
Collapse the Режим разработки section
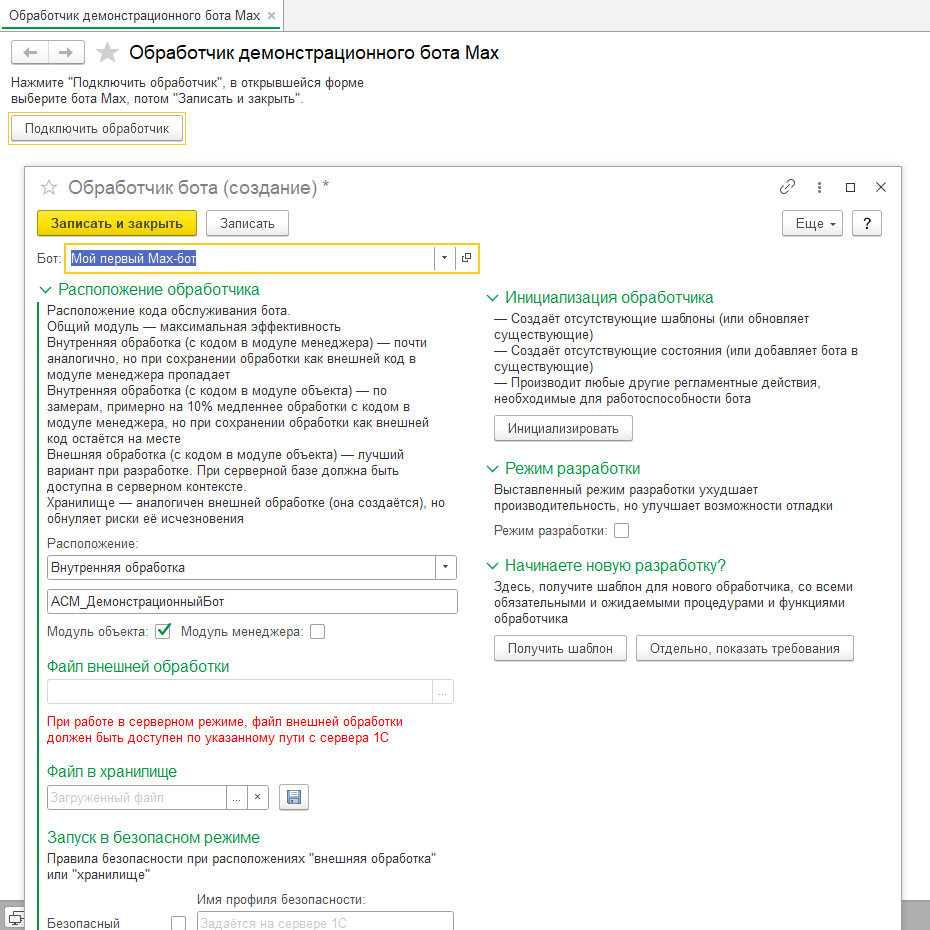pos(492,469)
